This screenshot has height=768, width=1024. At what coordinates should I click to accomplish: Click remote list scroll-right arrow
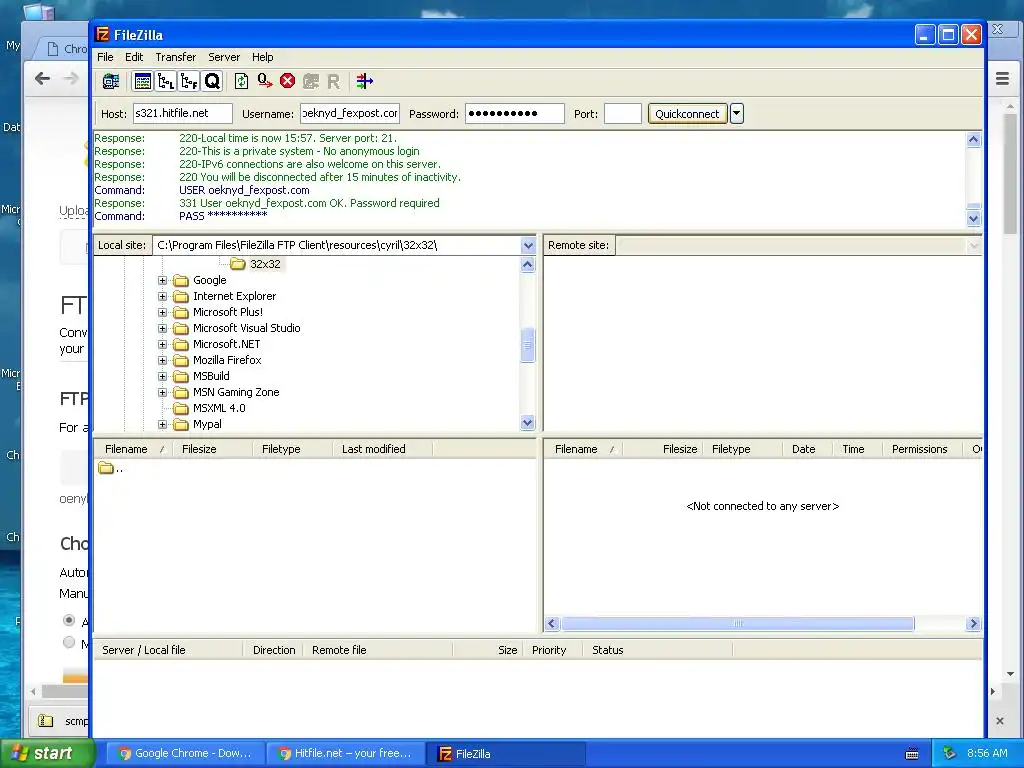[x=974, y=624]
